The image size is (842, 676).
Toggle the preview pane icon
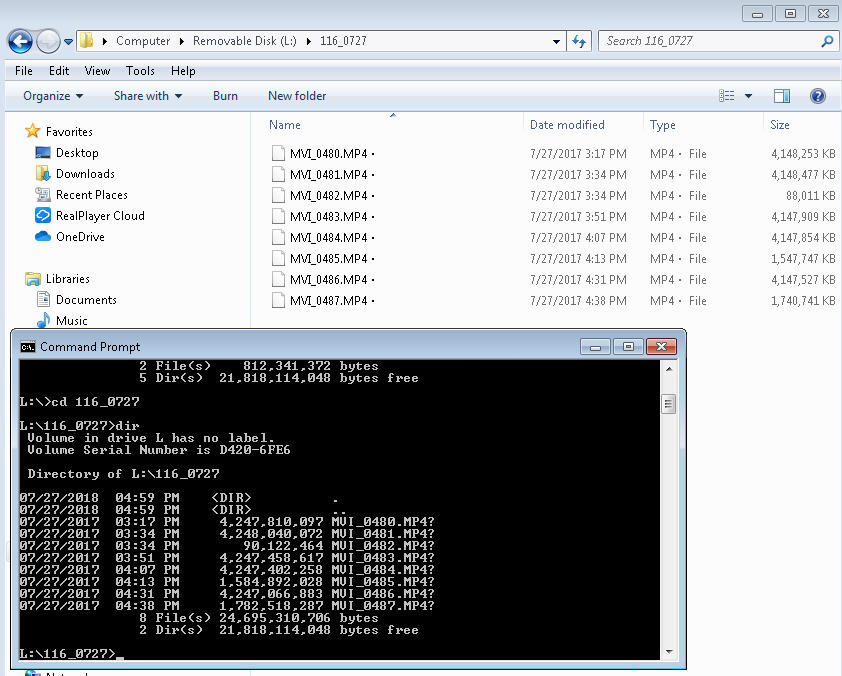coord(781,96)
